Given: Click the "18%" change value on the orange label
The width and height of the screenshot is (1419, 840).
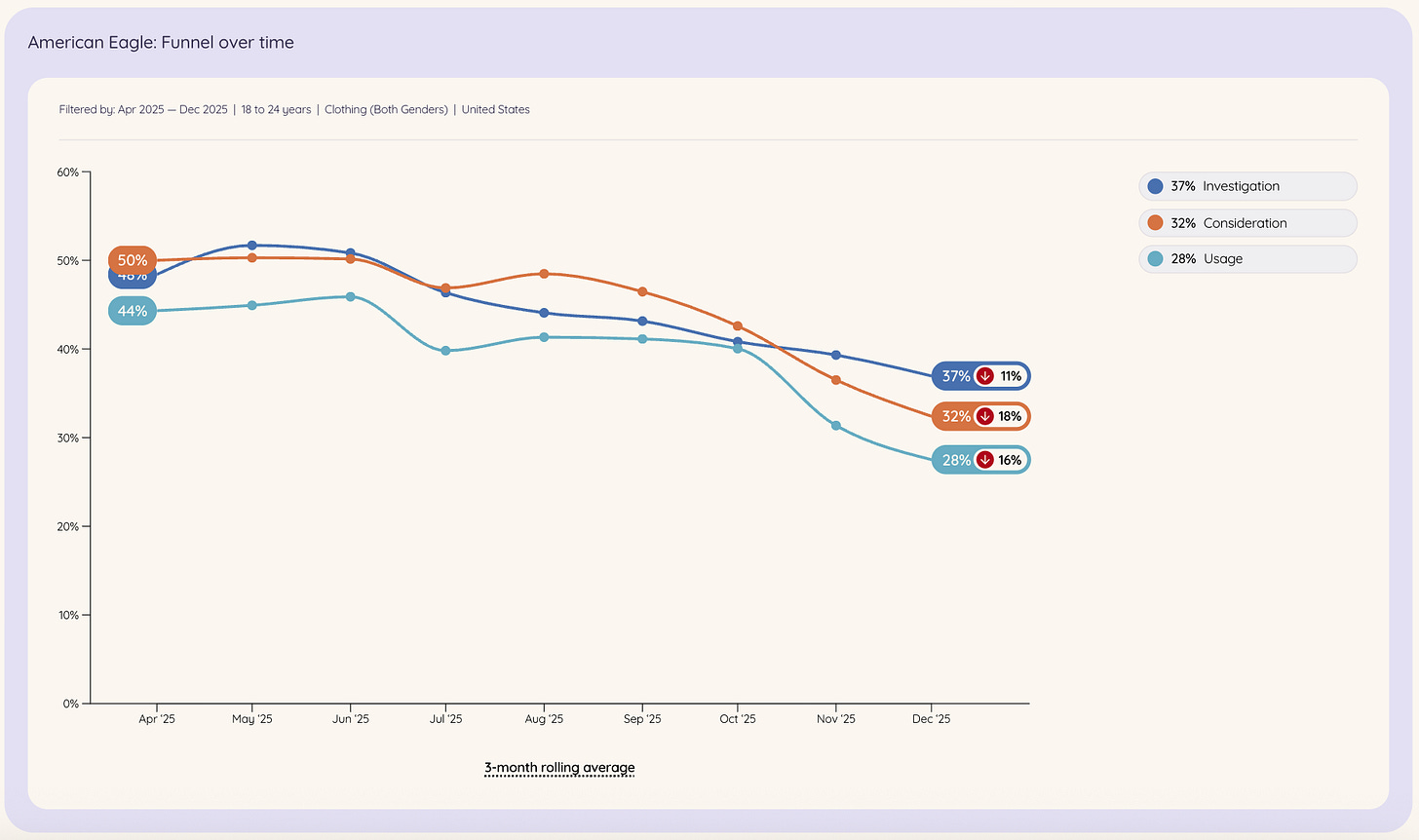Looking at the screenshot, I should coord(1010,417).
